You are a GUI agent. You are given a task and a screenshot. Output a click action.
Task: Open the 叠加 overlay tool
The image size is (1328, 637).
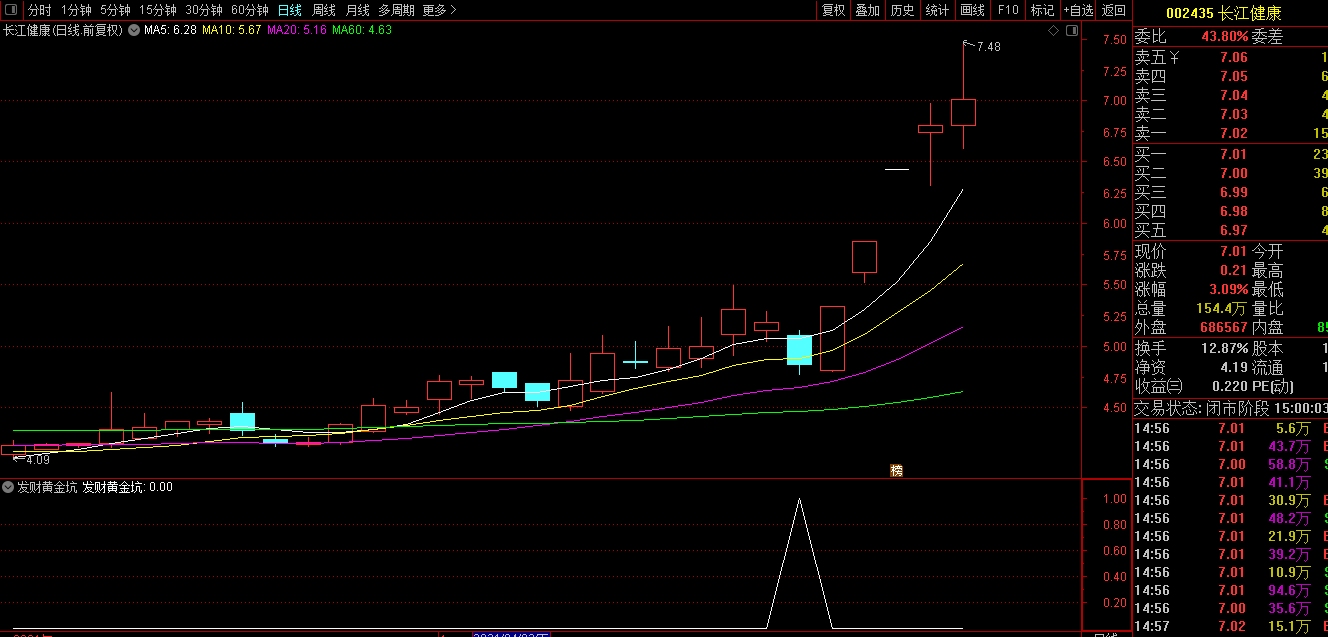coord(867,10)
